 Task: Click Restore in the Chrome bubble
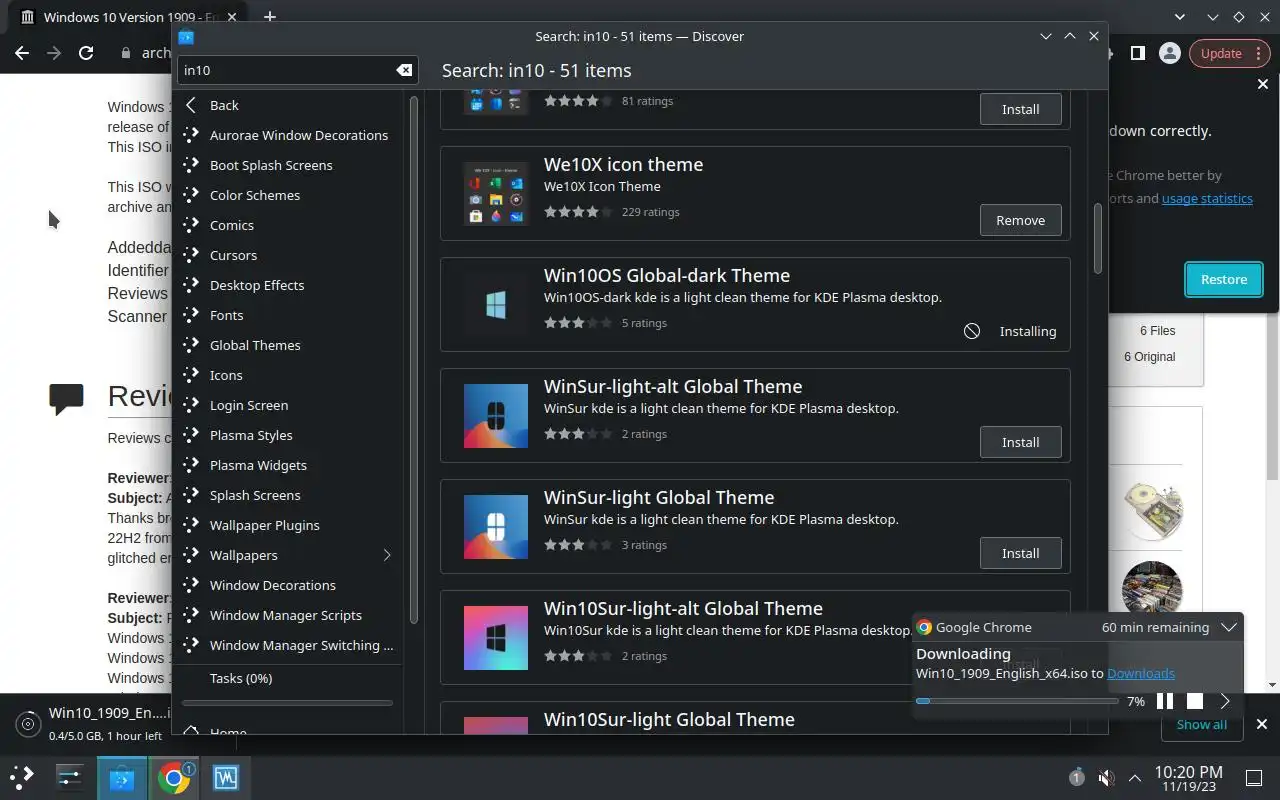[1224, 280]
